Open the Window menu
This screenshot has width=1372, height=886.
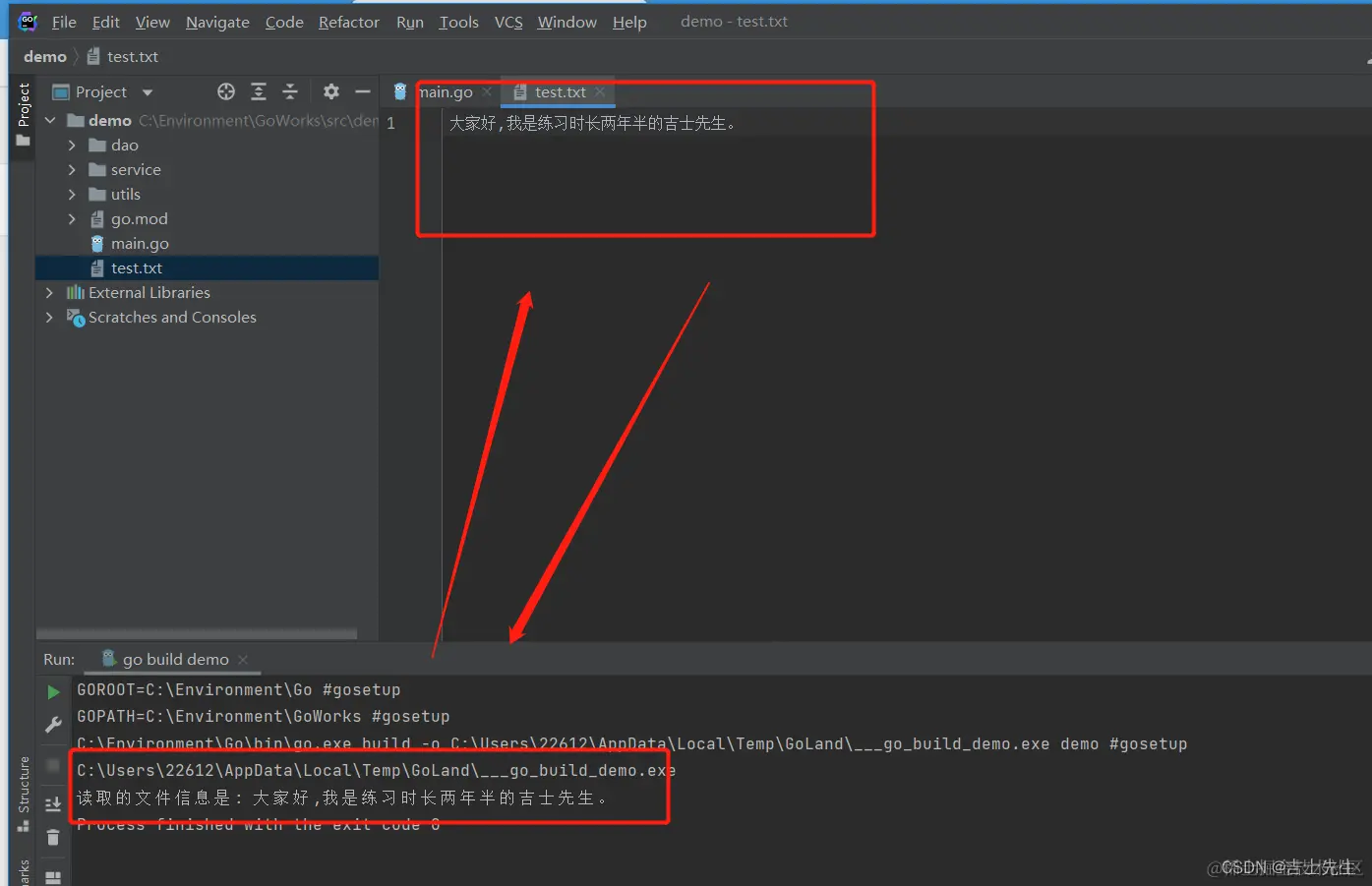coord(567,22)
